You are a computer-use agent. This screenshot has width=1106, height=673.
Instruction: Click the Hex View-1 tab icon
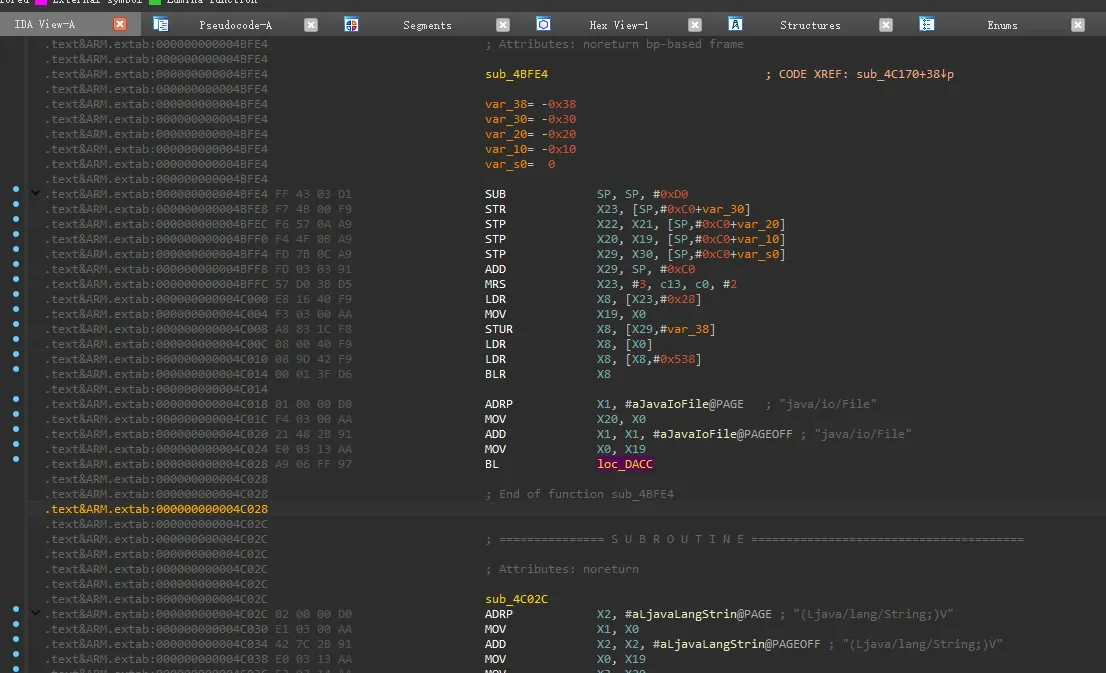pos(543,25)
